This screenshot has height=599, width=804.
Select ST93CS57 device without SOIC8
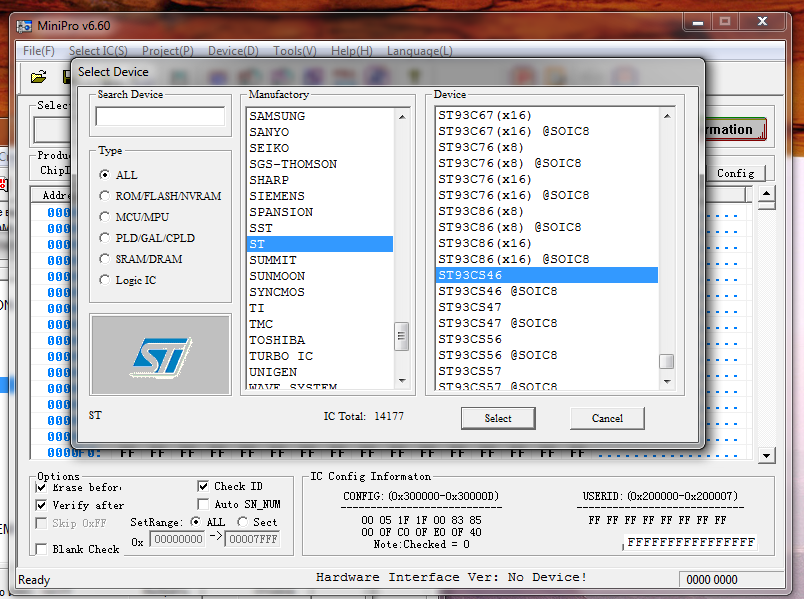pyautogui.click(x=547, y=371)
